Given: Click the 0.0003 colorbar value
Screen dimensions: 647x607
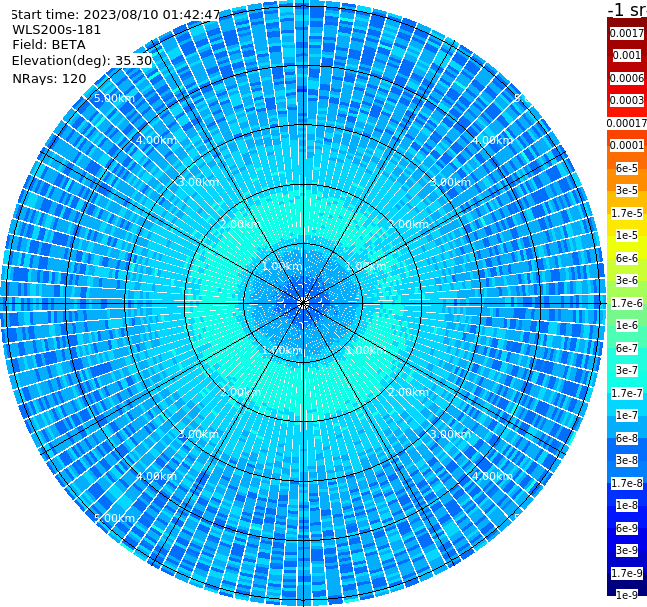Looking at the screenshot, I should click(x=627, y=100).
